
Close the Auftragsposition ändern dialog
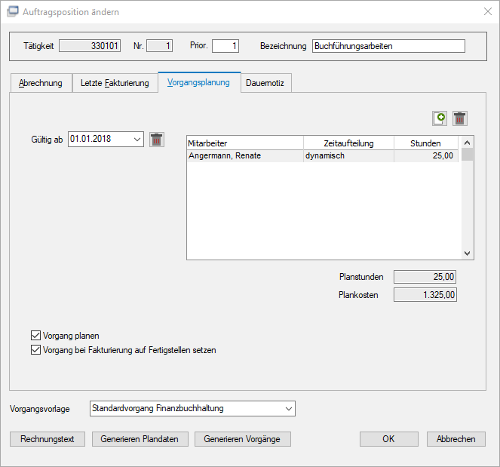pyautogui.click(x=488, y=11)
